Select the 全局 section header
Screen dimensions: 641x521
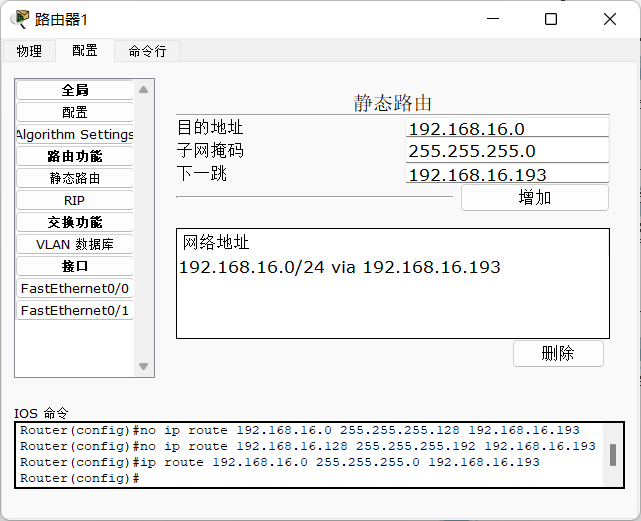pos(75,90)
